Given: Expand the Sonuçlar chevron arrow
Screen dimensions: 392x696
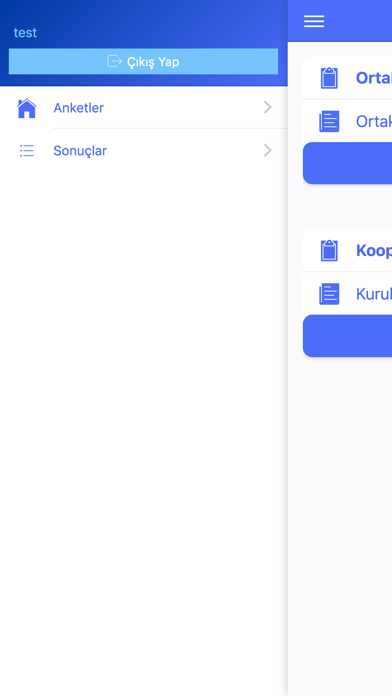Looking at the screenshot, I should tap(267, 150).
